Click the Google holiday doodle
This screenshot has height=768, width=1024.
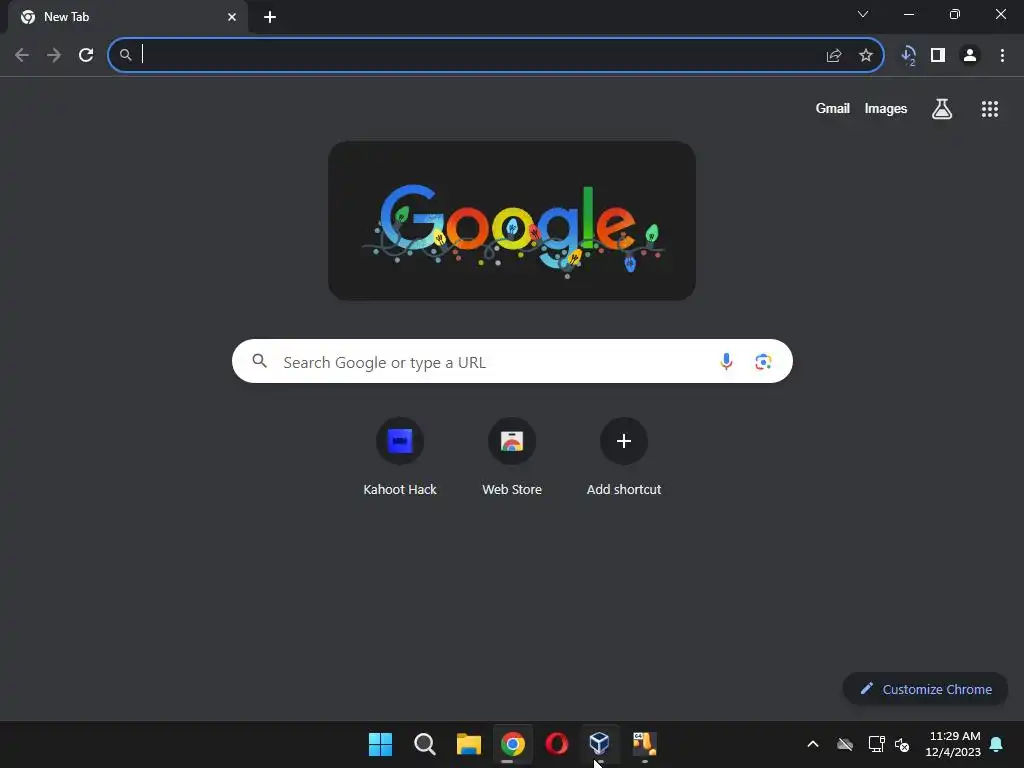(512, 221)
